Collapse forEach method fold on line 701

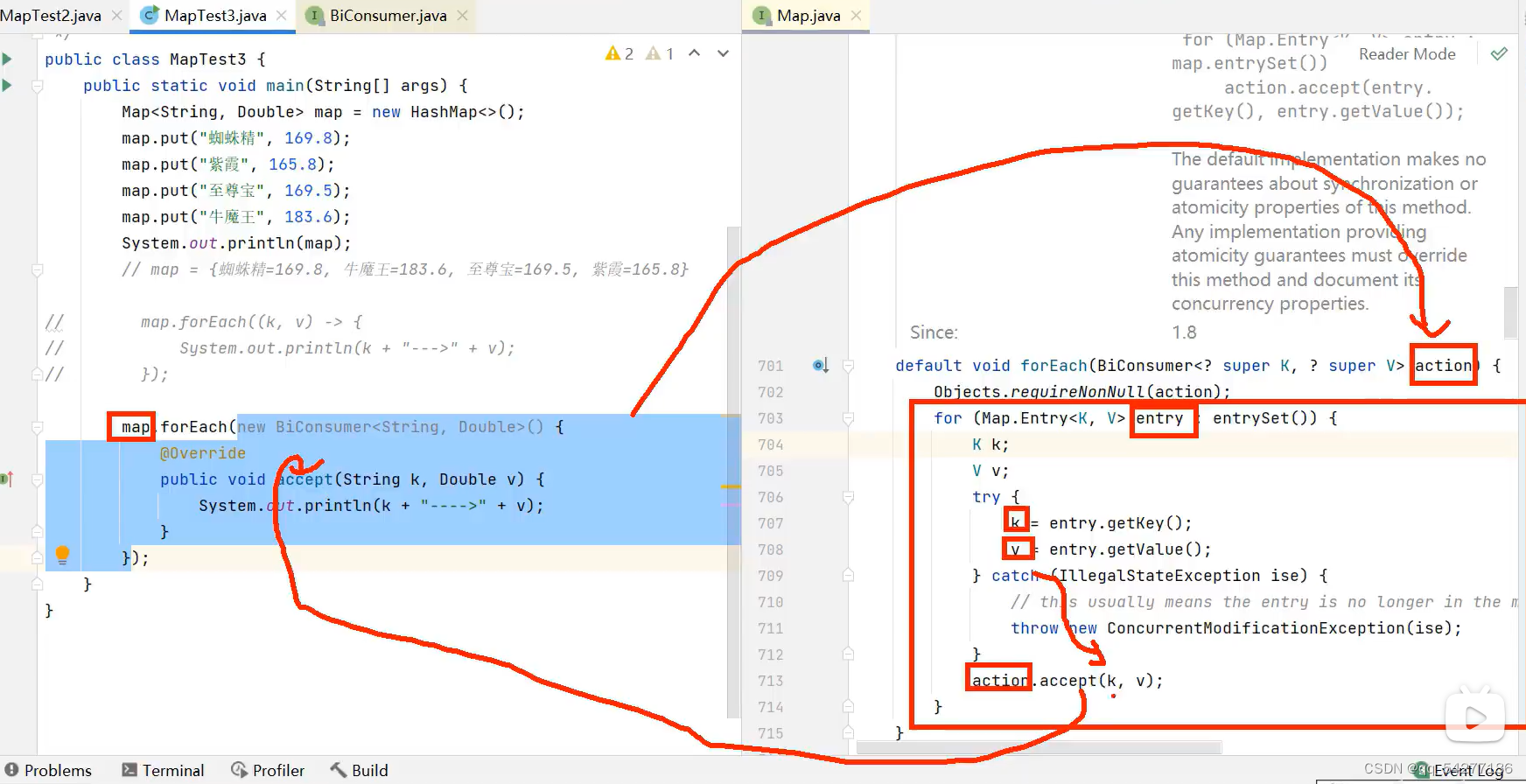(848, 366)
